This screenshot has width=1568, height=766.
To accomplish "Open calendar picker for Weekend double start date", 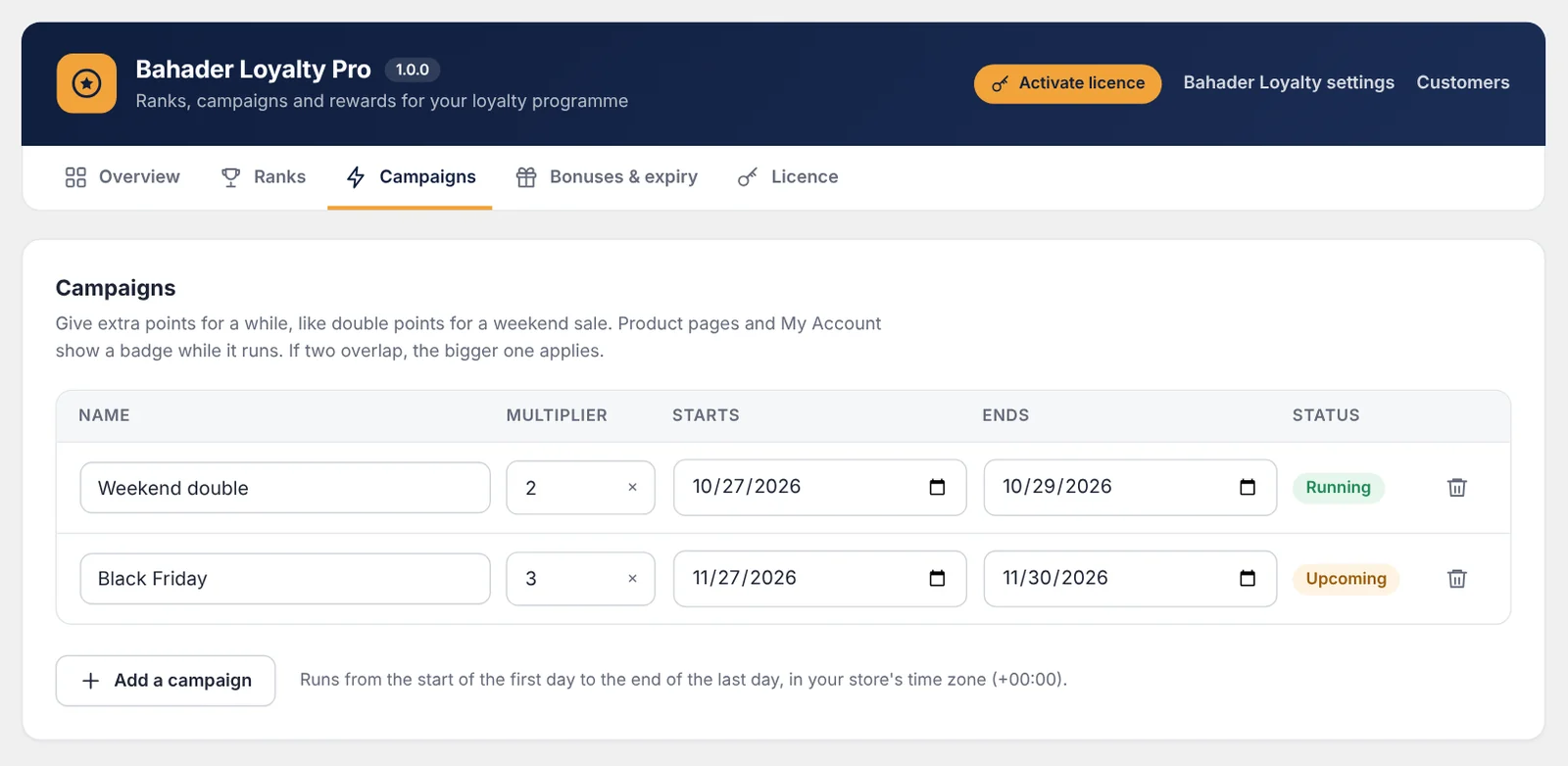I will tap(937, 487).
